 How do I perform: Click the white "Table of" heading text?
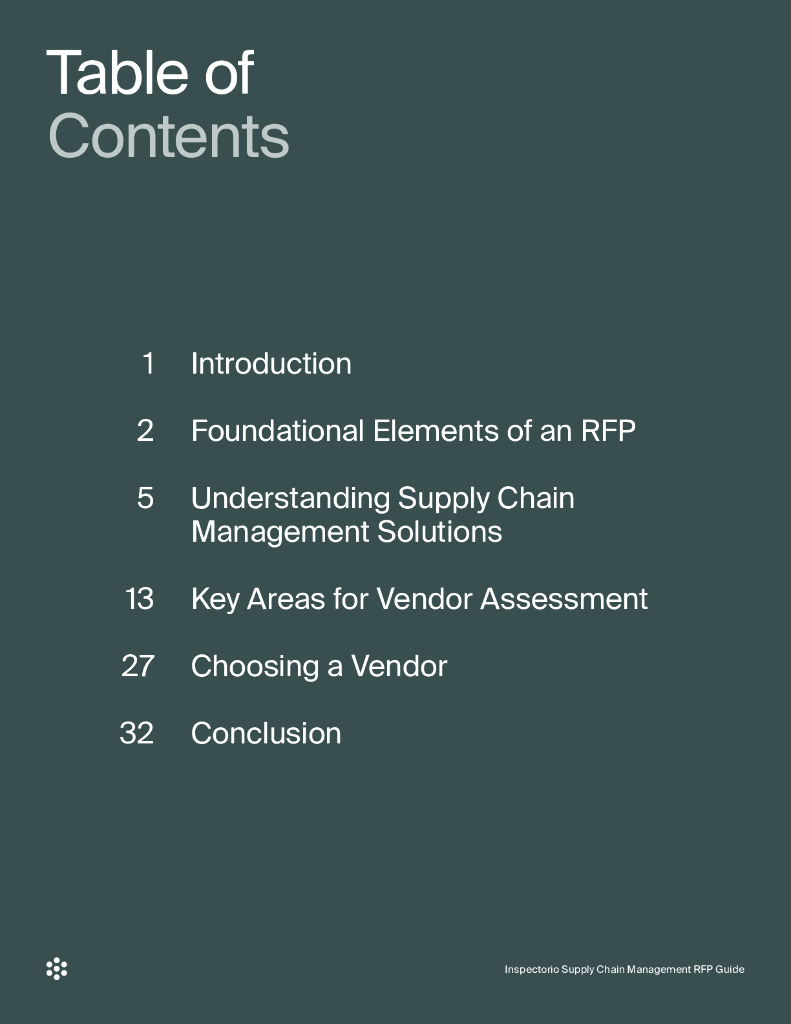point(150,73)
